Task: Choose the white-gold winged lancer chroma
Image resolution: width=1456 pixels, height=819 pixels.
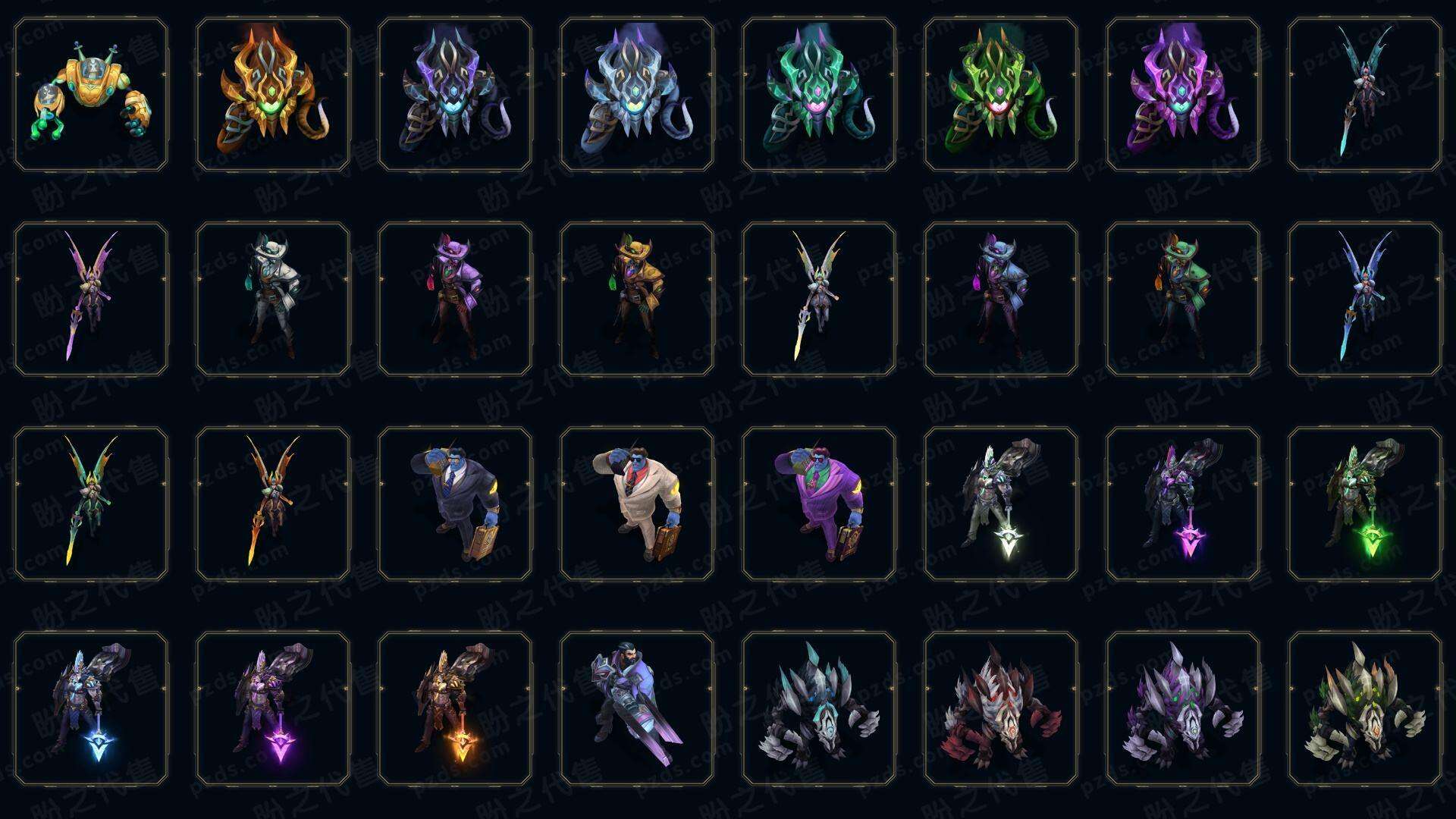Action: pyautogui.click(x=819, y=299)
